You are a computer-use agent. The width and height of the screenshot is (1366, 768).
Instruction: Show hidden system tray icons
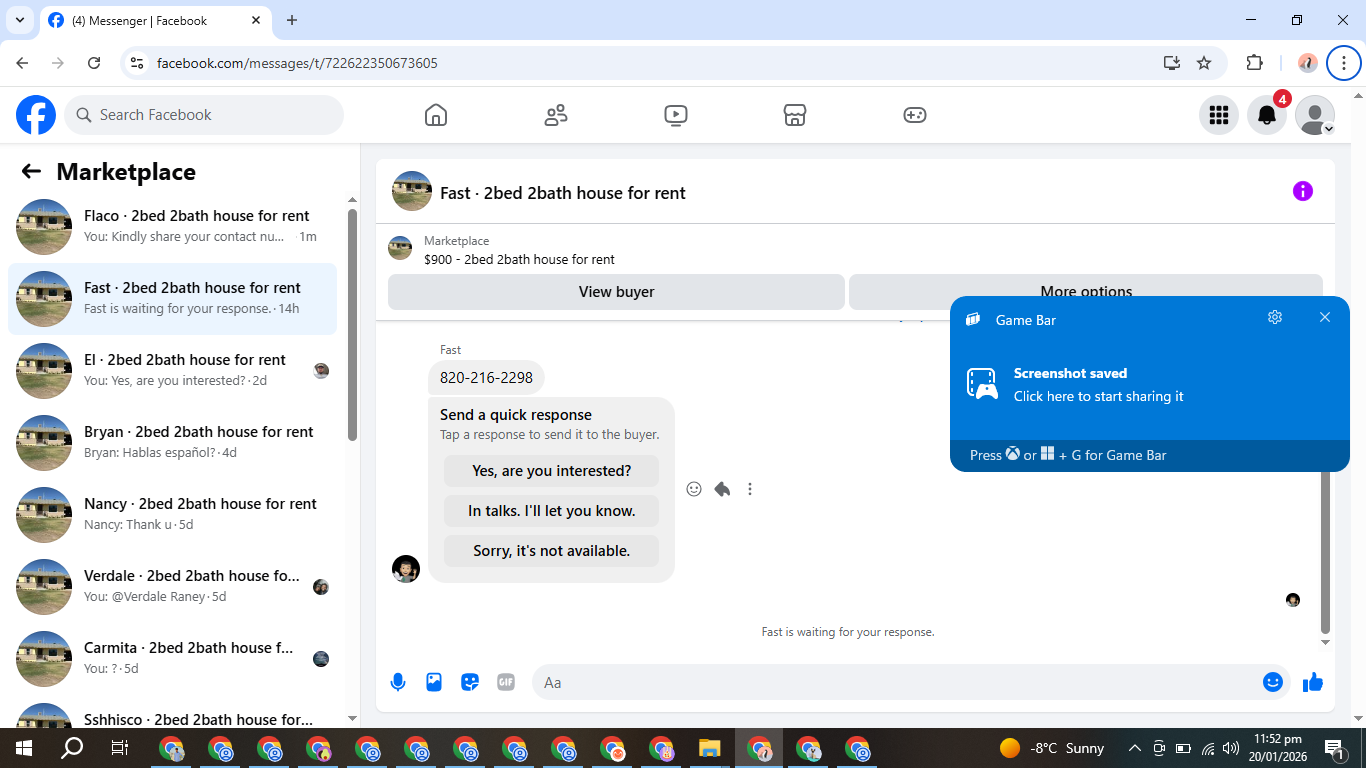1134,748
